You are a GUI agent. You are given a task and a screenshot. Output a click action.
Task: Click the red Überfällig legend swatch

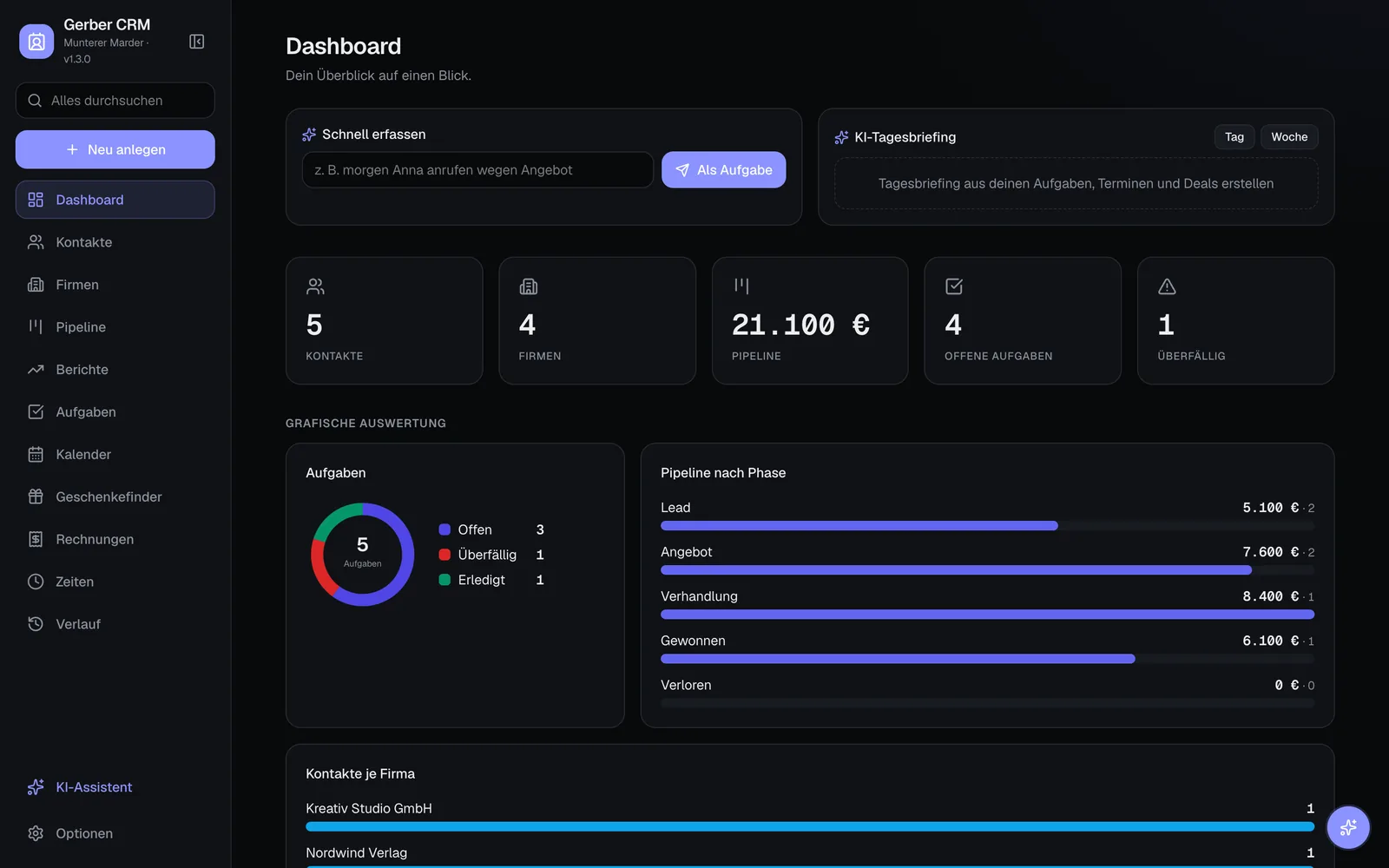coord(444,555)
